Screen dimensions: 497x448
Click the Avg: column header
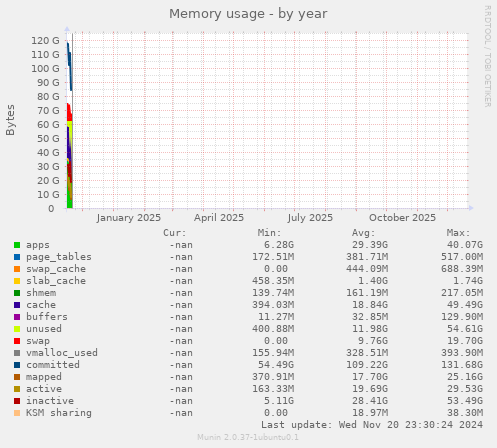[x=364, y=233]
